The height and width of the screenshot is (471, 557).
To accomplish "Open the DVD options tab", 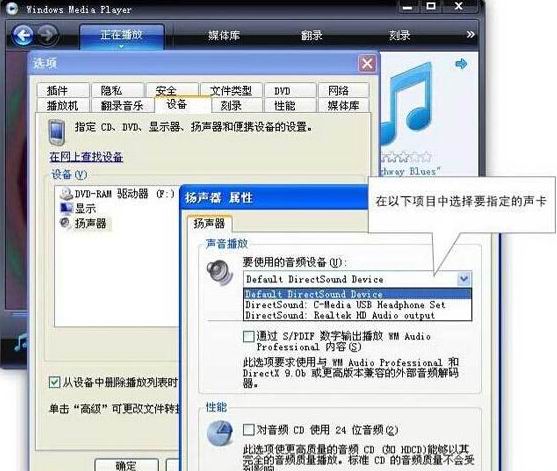I will point(290,91).
